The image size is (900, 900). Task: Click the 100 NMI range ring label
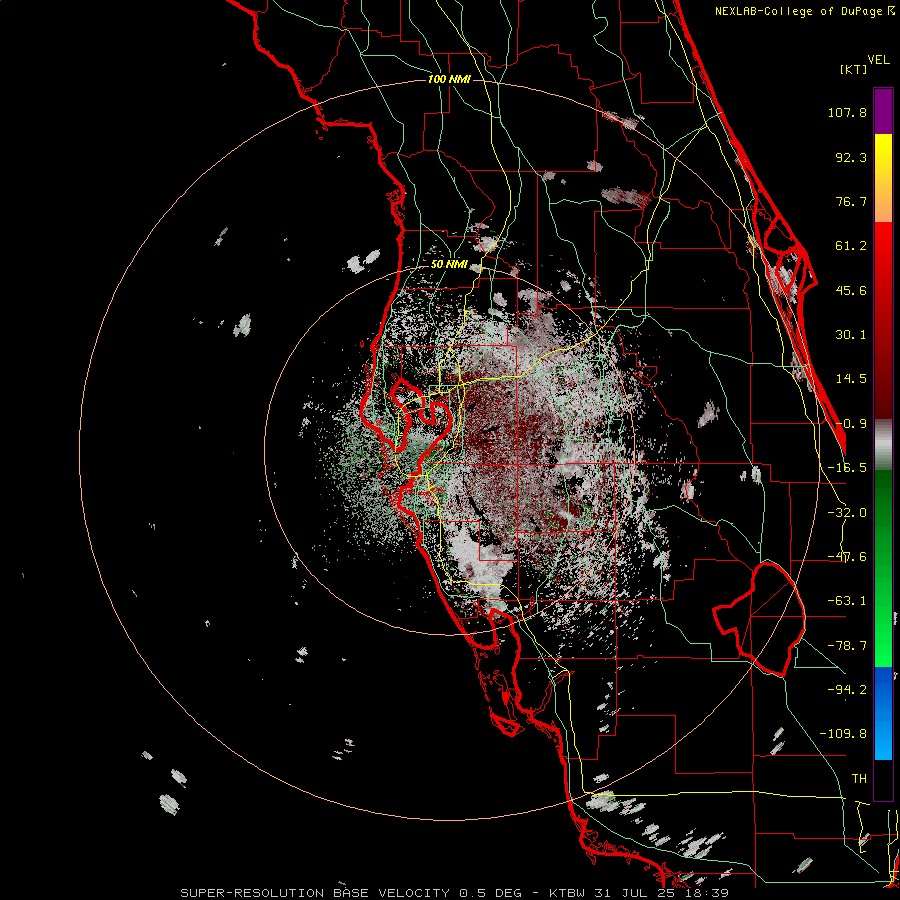pyautogui.click(x=449, y=79)
